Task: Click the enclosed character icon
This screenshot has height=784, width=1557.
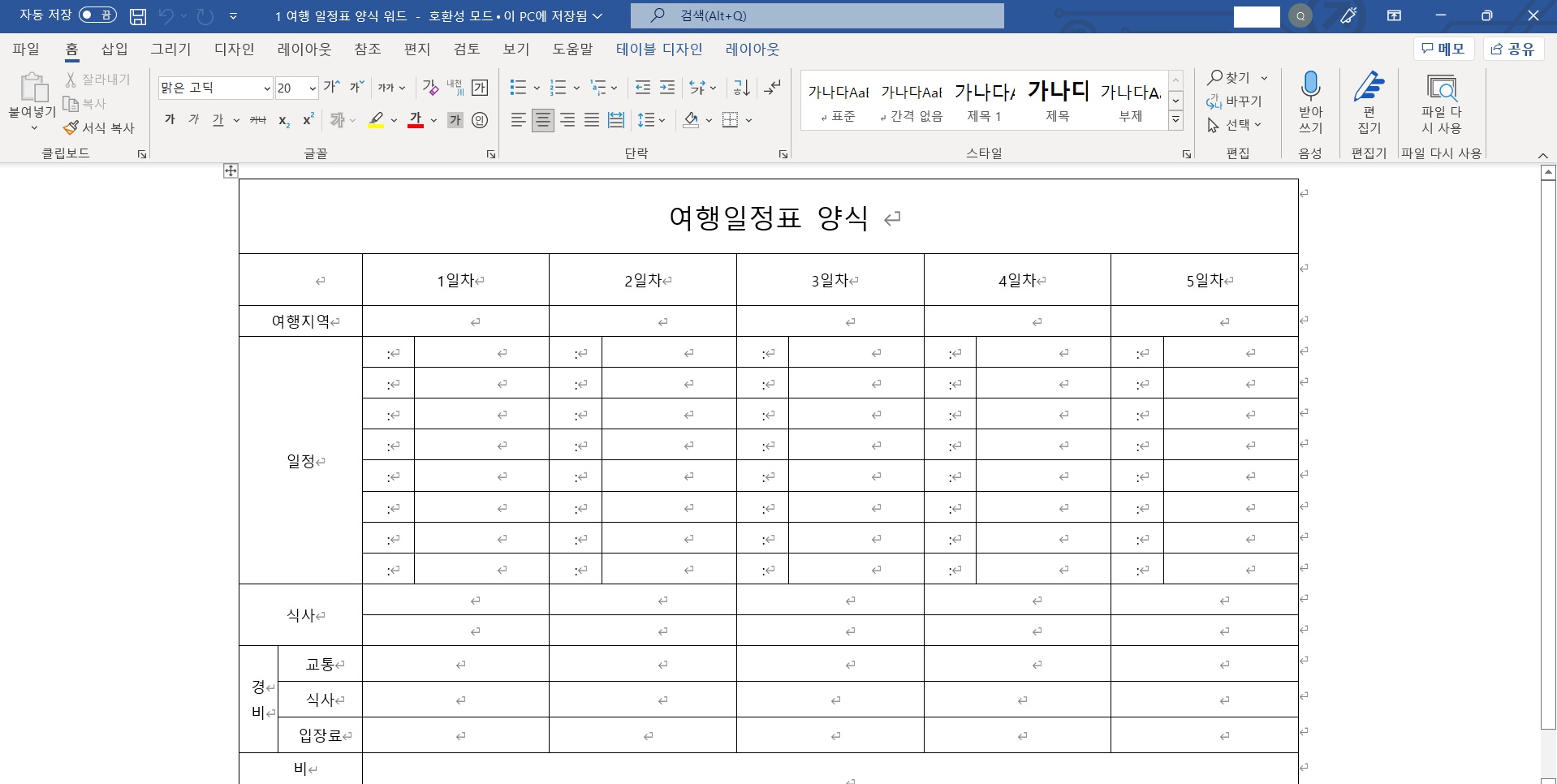Action: 480,120
